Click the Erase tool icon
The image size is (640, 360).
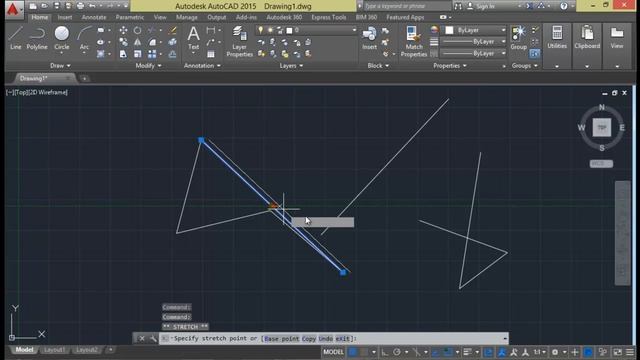(173, 30)
